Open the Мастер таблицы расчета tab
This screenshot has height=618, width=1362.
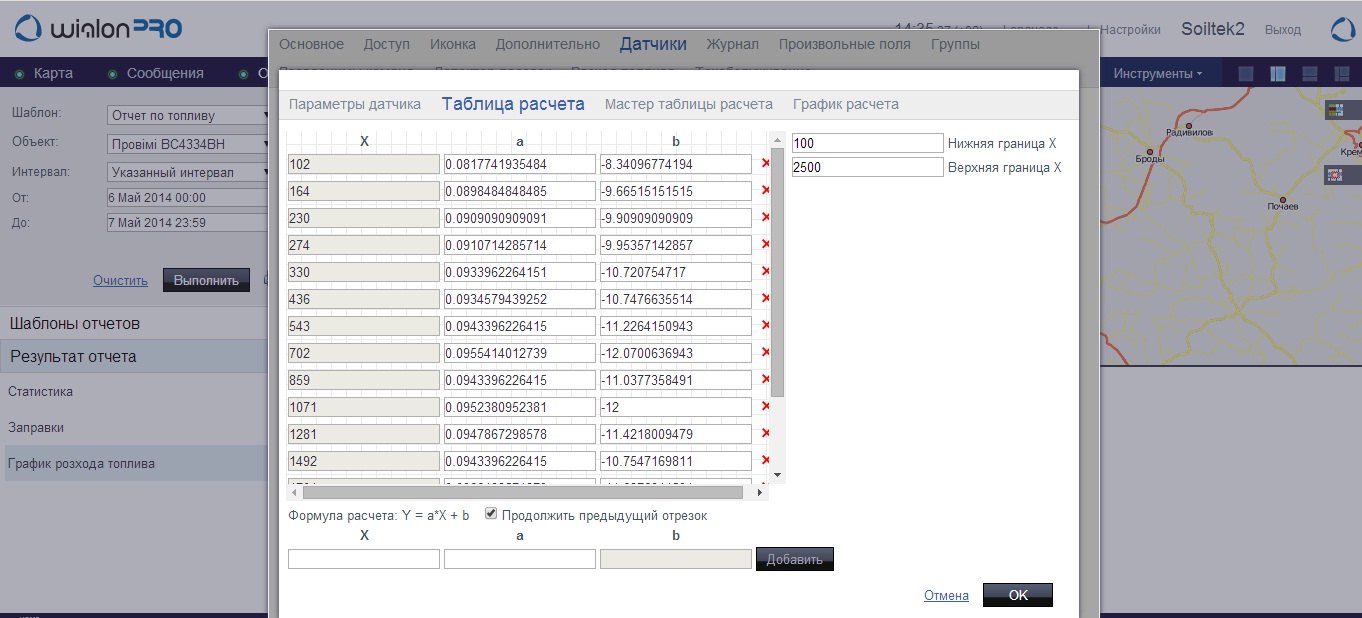[x=688, y=104]
